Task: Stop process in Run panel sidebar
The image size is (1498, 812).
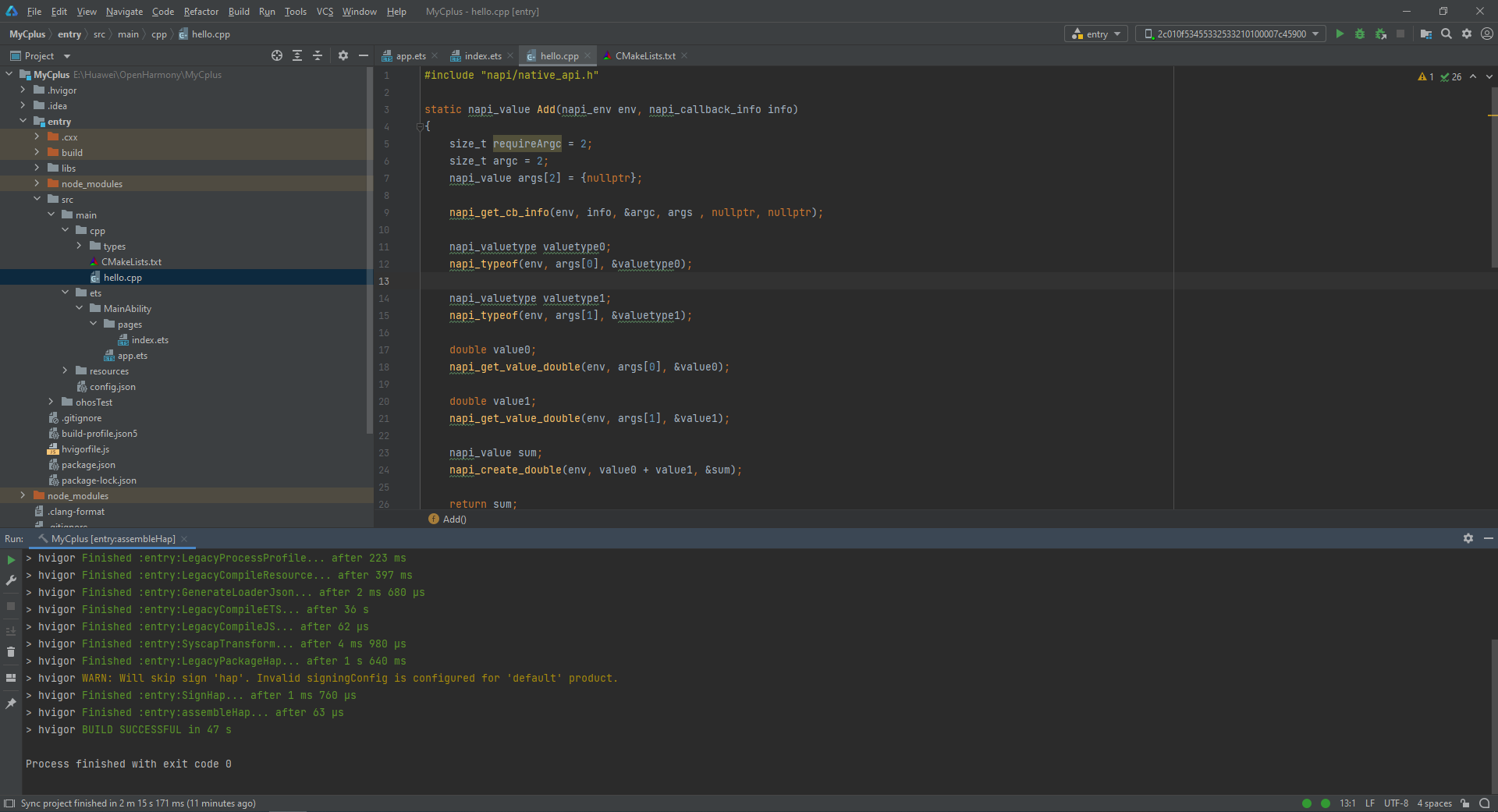Action: tap(11, 605)
